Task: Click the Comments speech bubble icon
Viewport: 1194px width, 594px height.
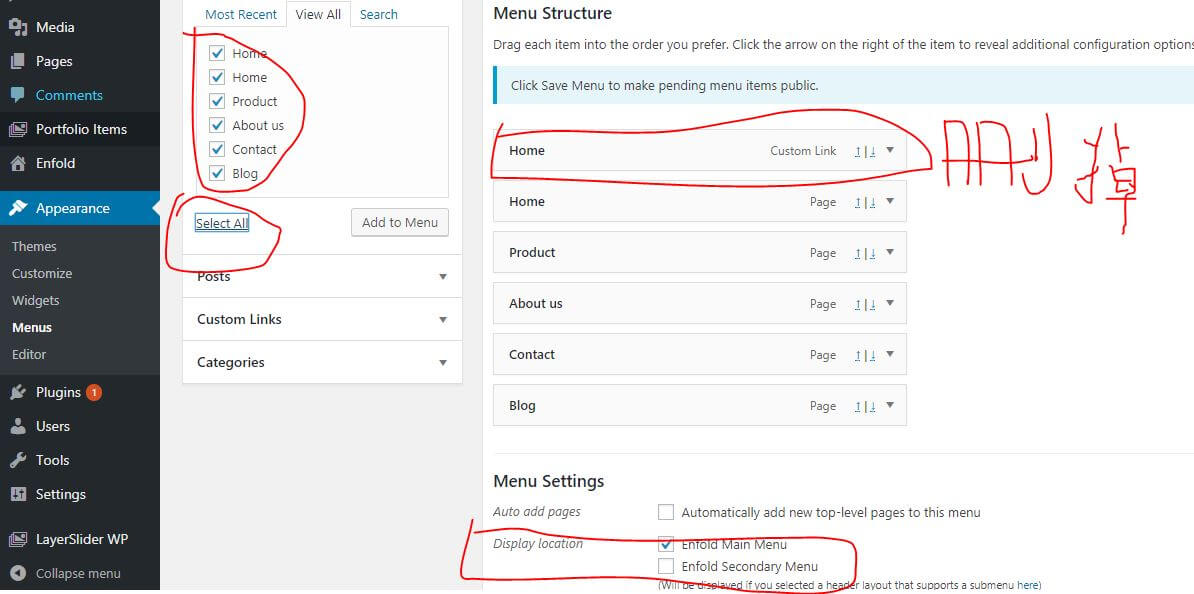Action: pyautogui.click(x=18, y=95)
